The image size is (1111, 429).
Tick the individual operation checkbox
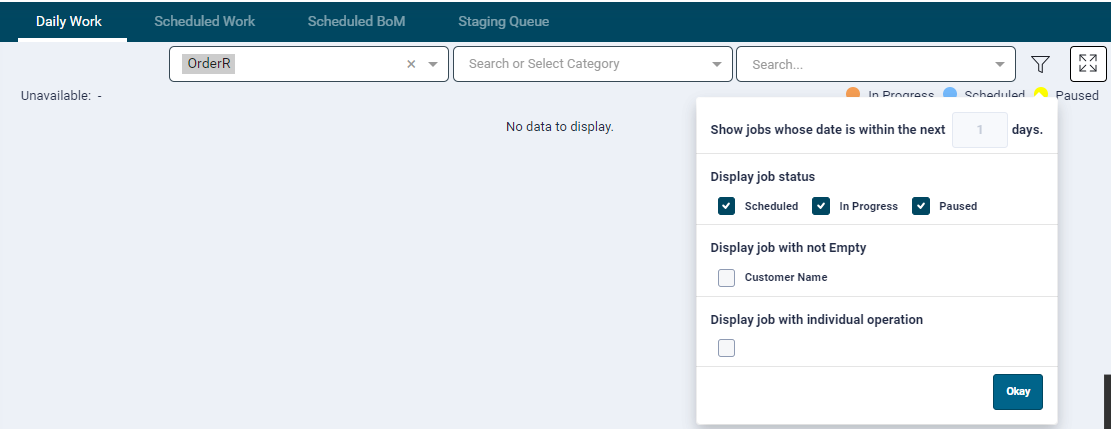tap(727, 348)
